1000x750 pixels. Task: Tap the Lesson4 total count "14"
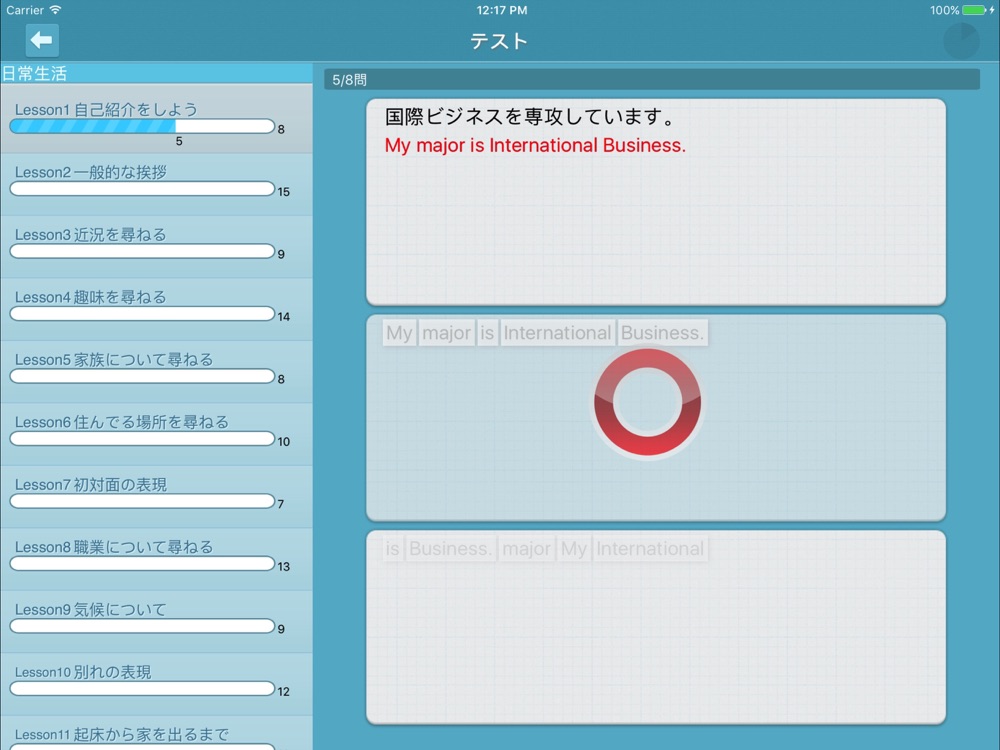284,316
